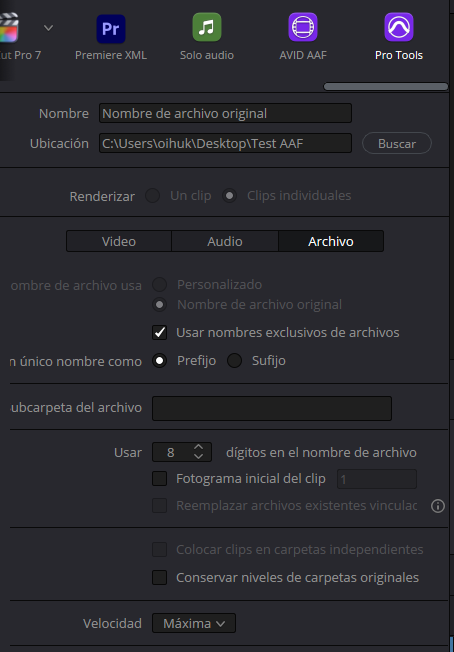Increase the digits stepper up arrow
Viewport: 454px width, 652px height.
(199, 447)
